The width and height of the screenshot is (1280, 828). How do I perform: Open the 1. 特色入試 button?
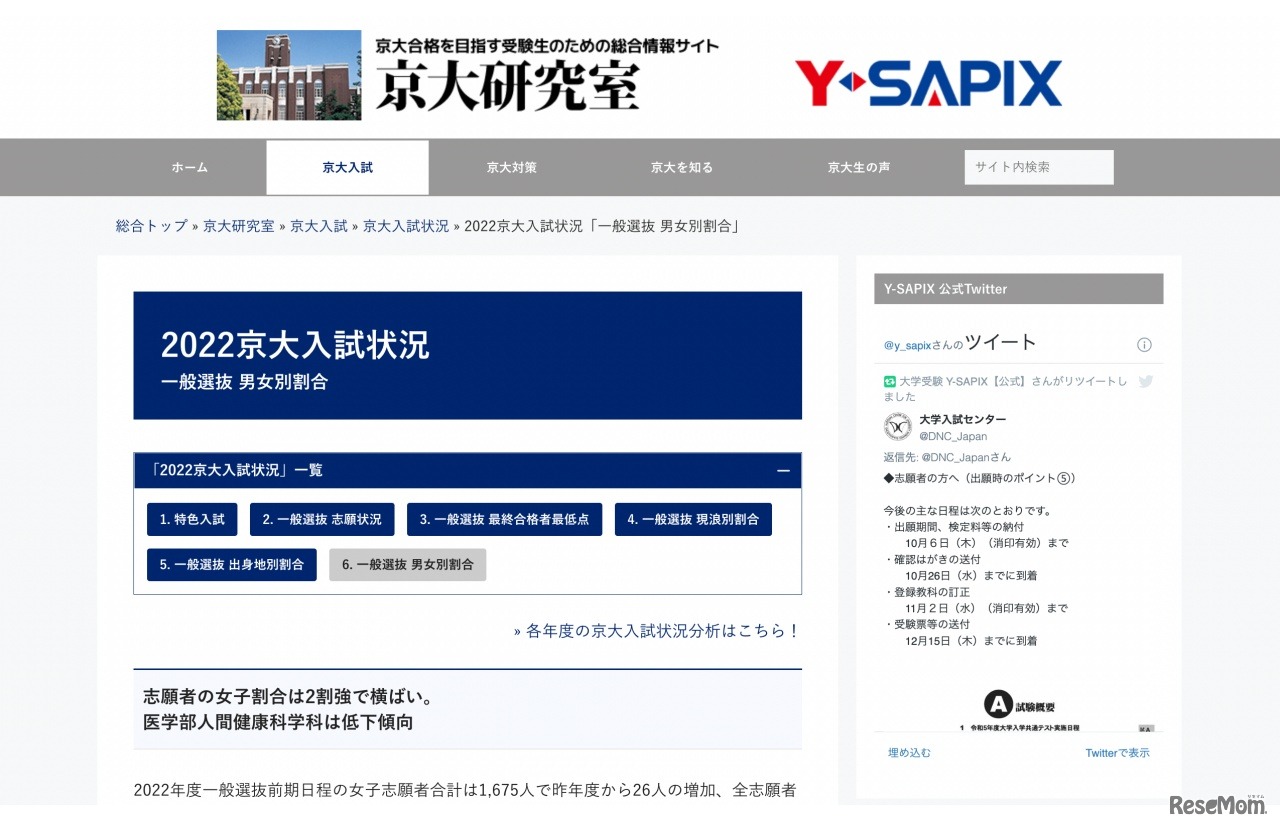pyautogui.click(x=192, y=520)
